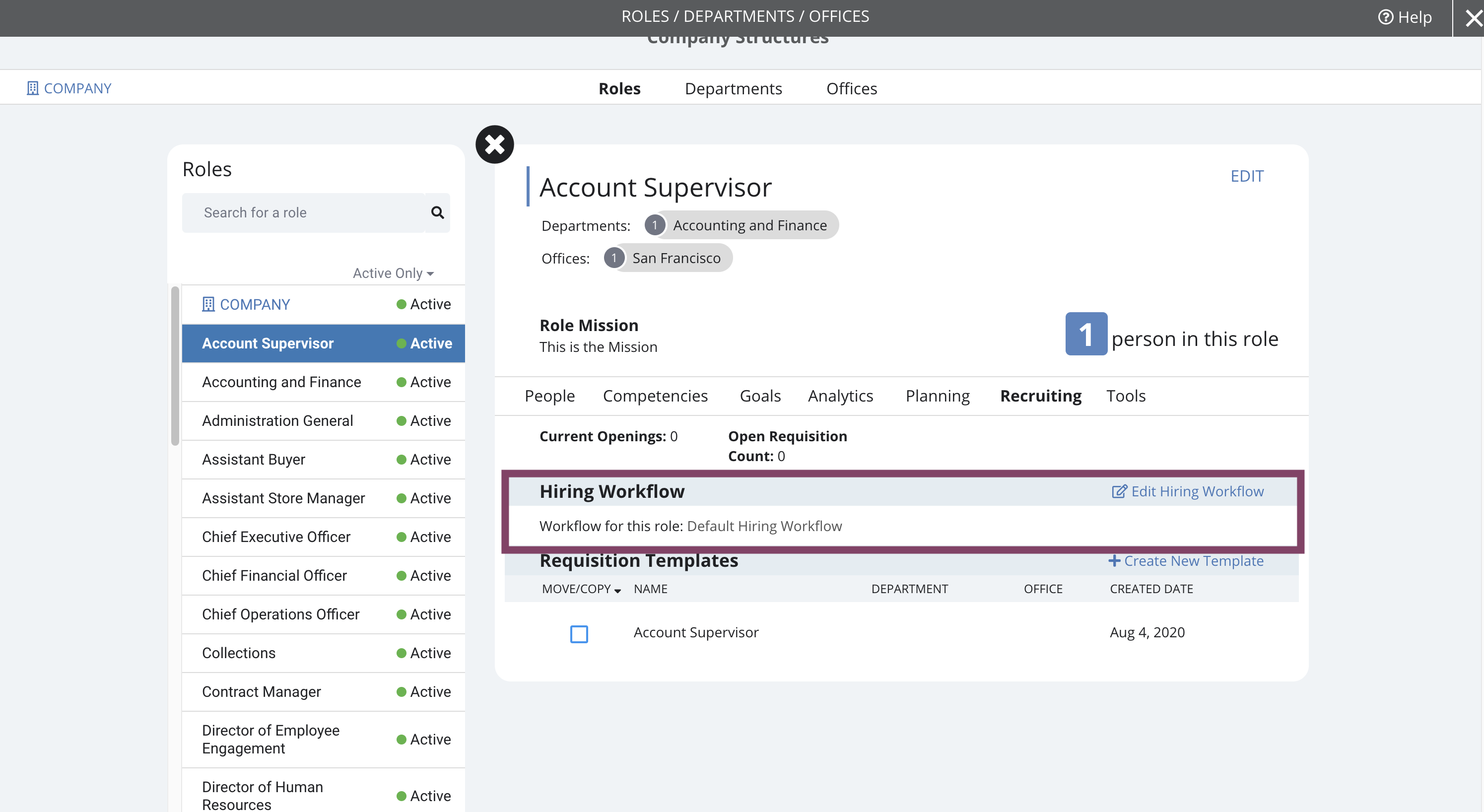Click the San Francisco office count badge
1484x812 pixels.
point(614,258)
